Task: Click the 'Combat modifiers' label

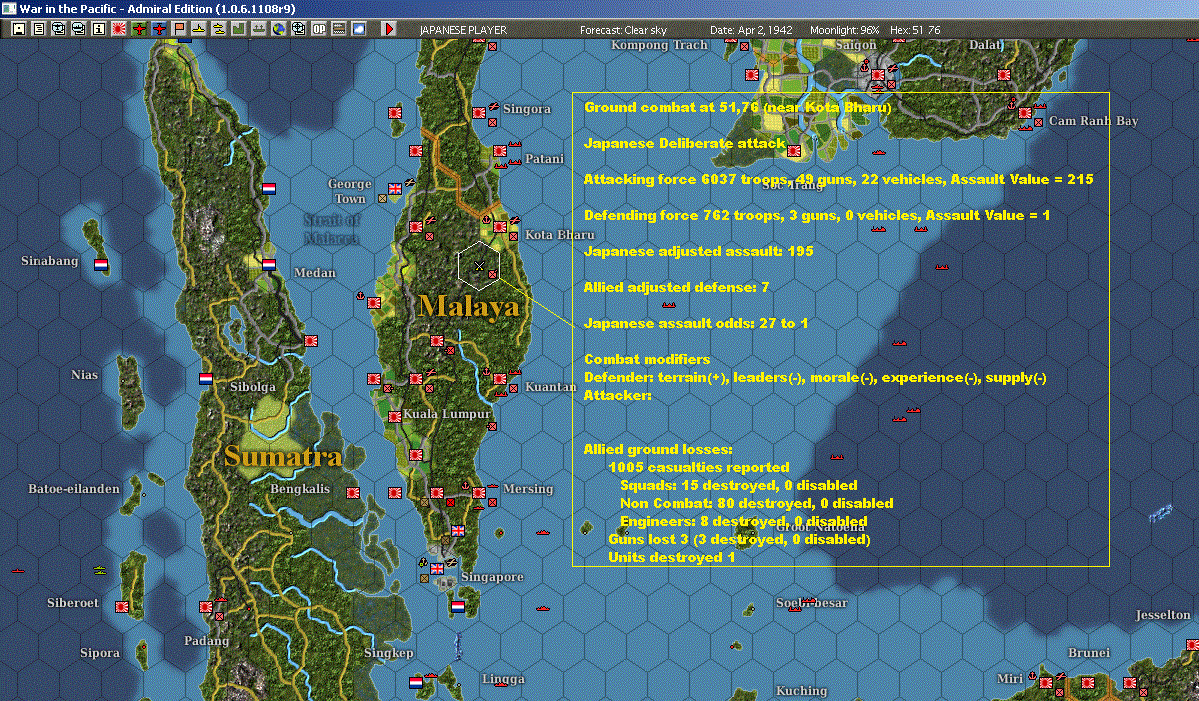Action: point(647,359)
